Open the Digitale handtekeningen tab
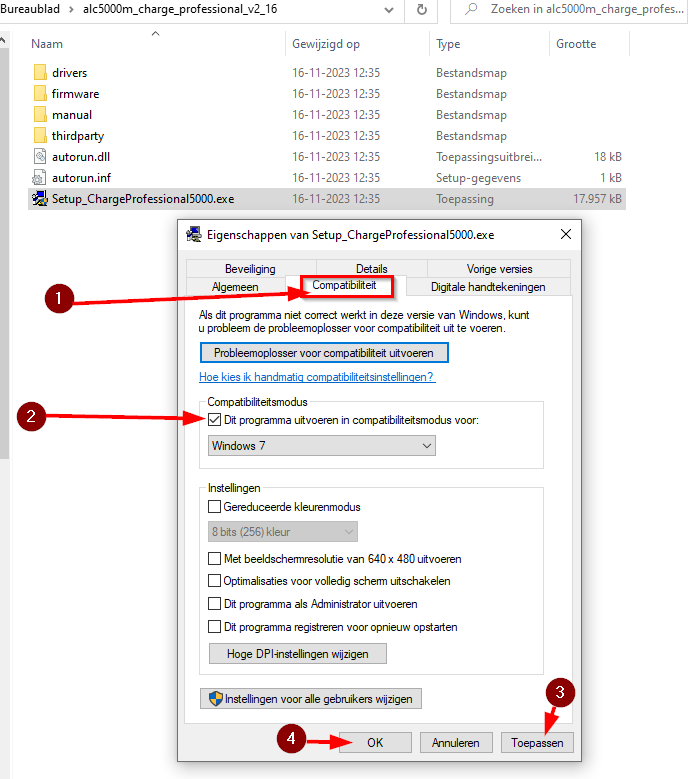Viewport: 689px width, 779px height. click(x=487, y=287)
